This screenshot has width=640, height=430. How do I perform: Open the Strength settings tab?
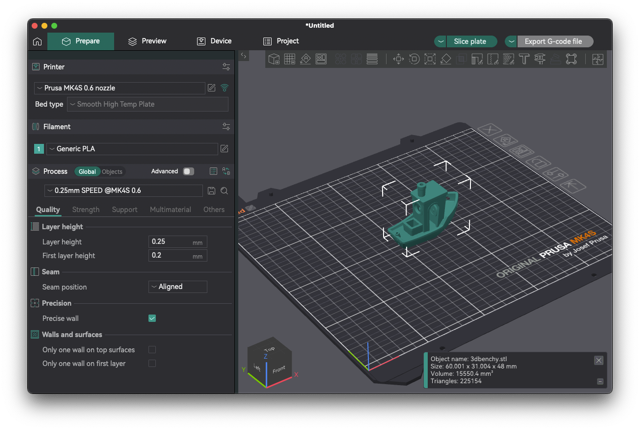tap(86, 209)
